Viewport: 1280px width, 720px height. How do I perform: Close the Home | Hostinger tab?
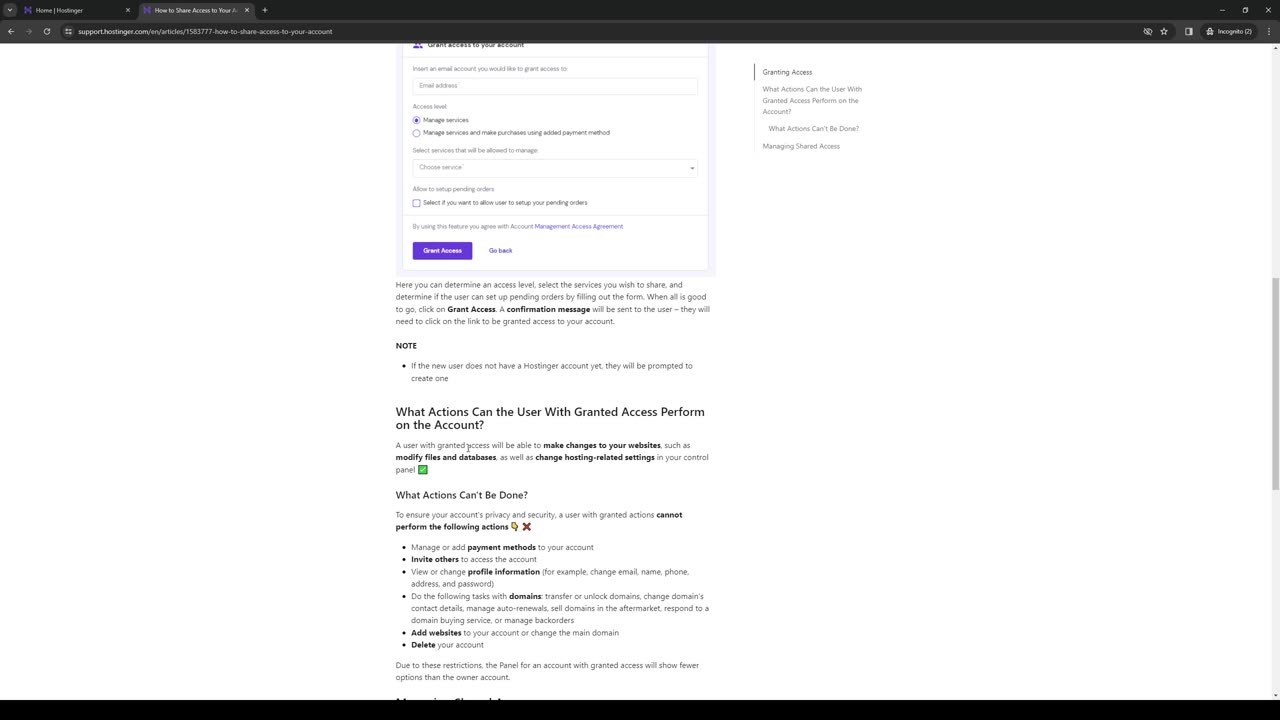pos(128,10)
